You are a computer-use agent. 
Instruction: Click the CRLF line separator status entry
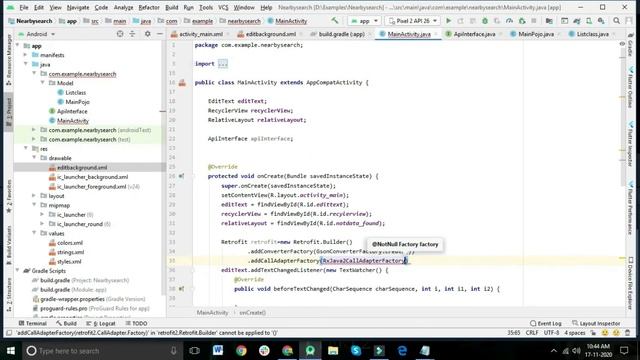click(532, 333)
